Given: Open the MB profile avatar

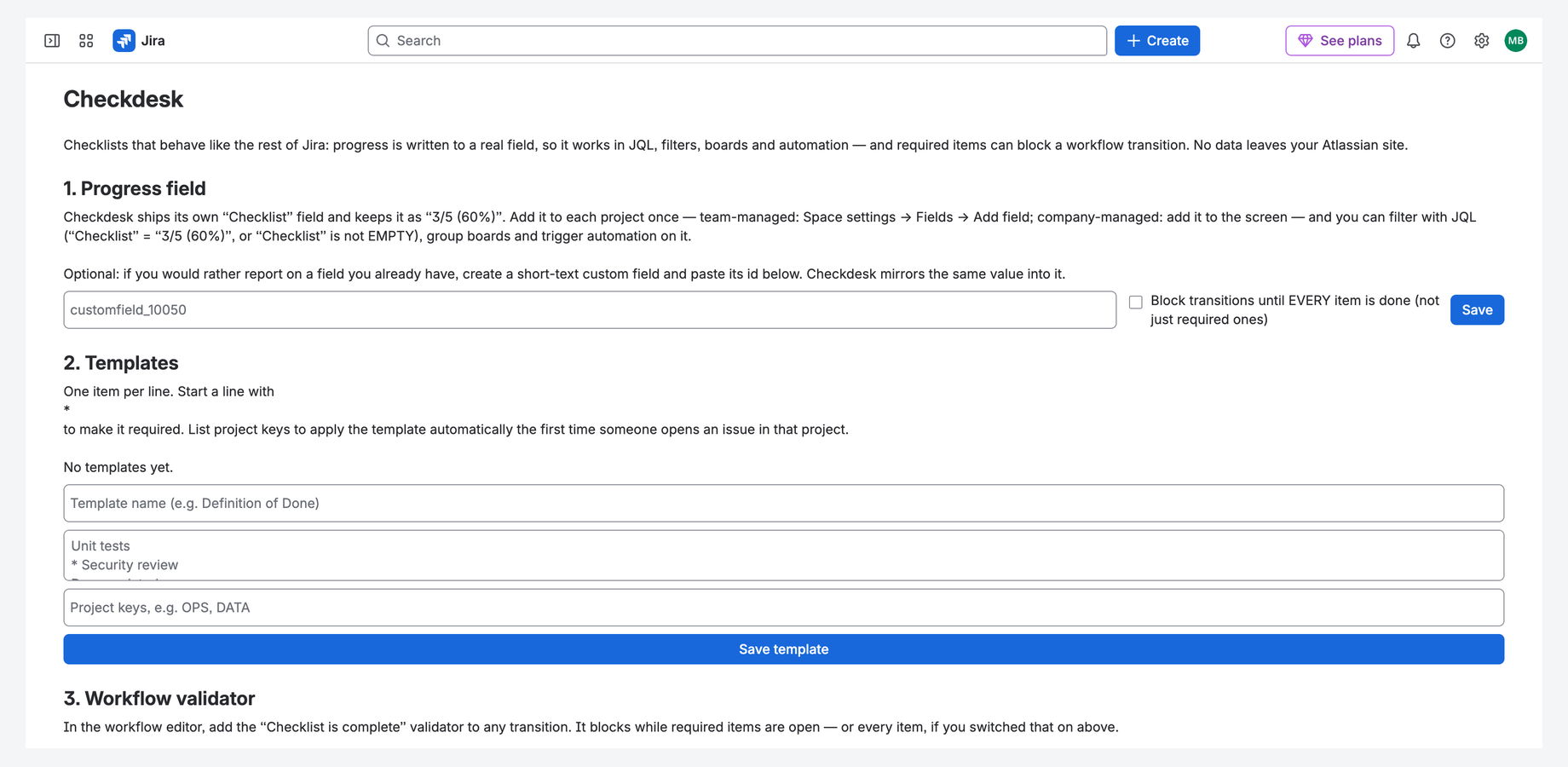Looking at the screenshot, I should pyautogui.click(x=1515, y=41).
